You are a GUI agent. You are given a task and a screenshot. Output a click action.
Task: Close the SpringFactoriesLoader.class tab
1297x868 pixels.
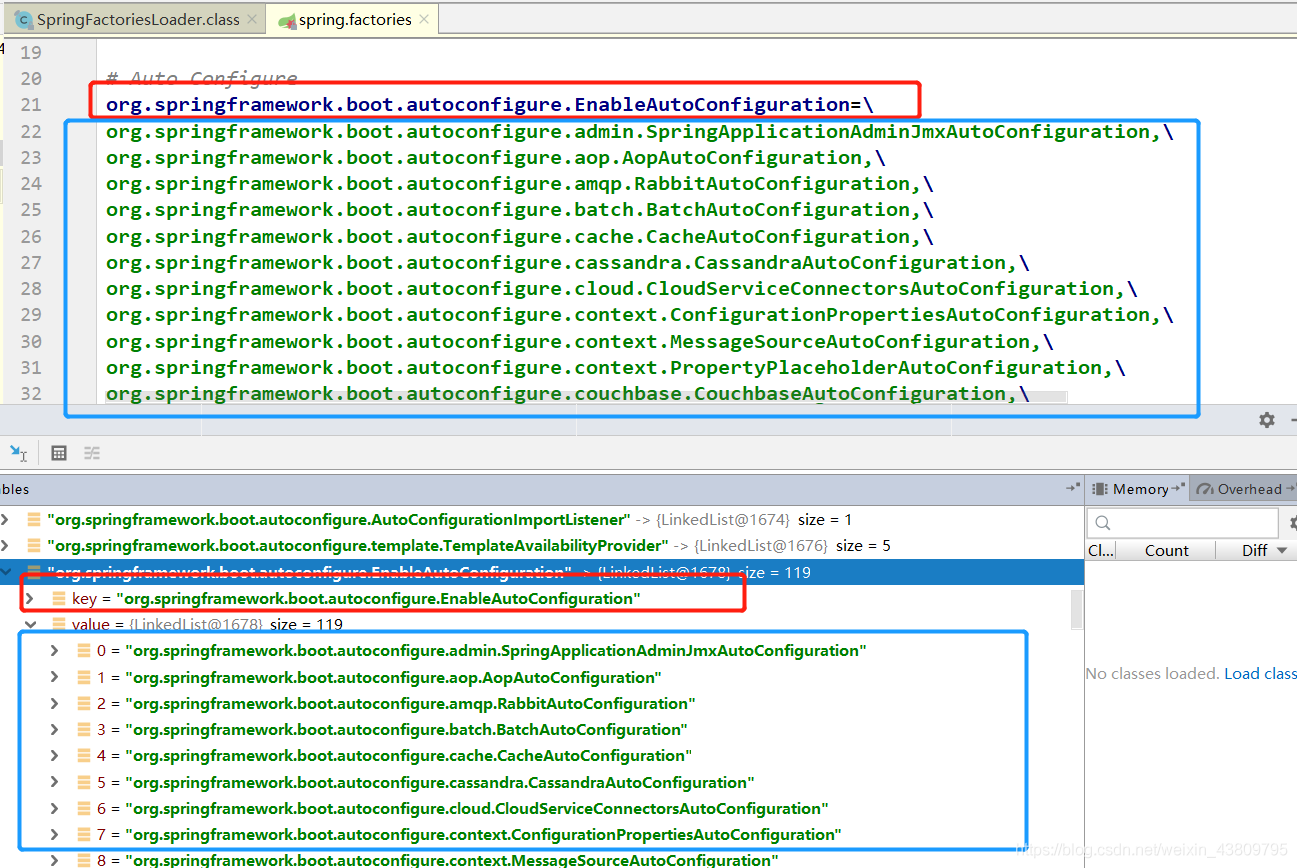(x=250, y=20)
